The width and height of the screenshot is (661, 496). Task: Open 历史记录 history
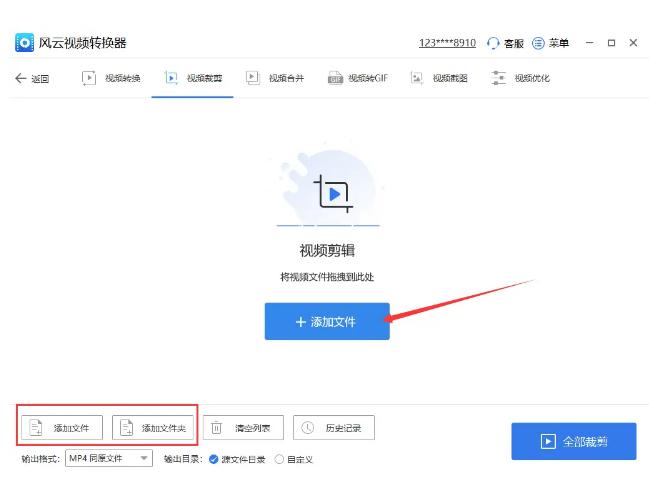pyautogui.click(x=334, y=428)
